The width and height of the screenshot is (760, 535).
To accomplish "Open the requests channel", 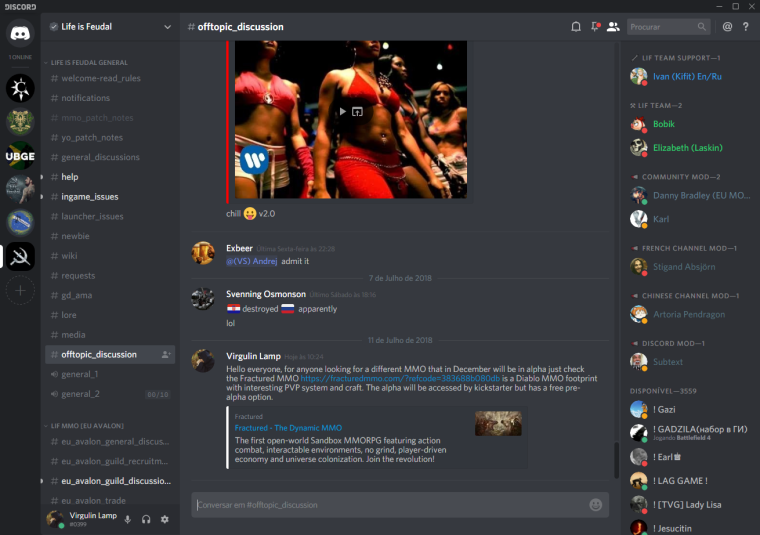I will pyautogui.click(x=110, y=275).
